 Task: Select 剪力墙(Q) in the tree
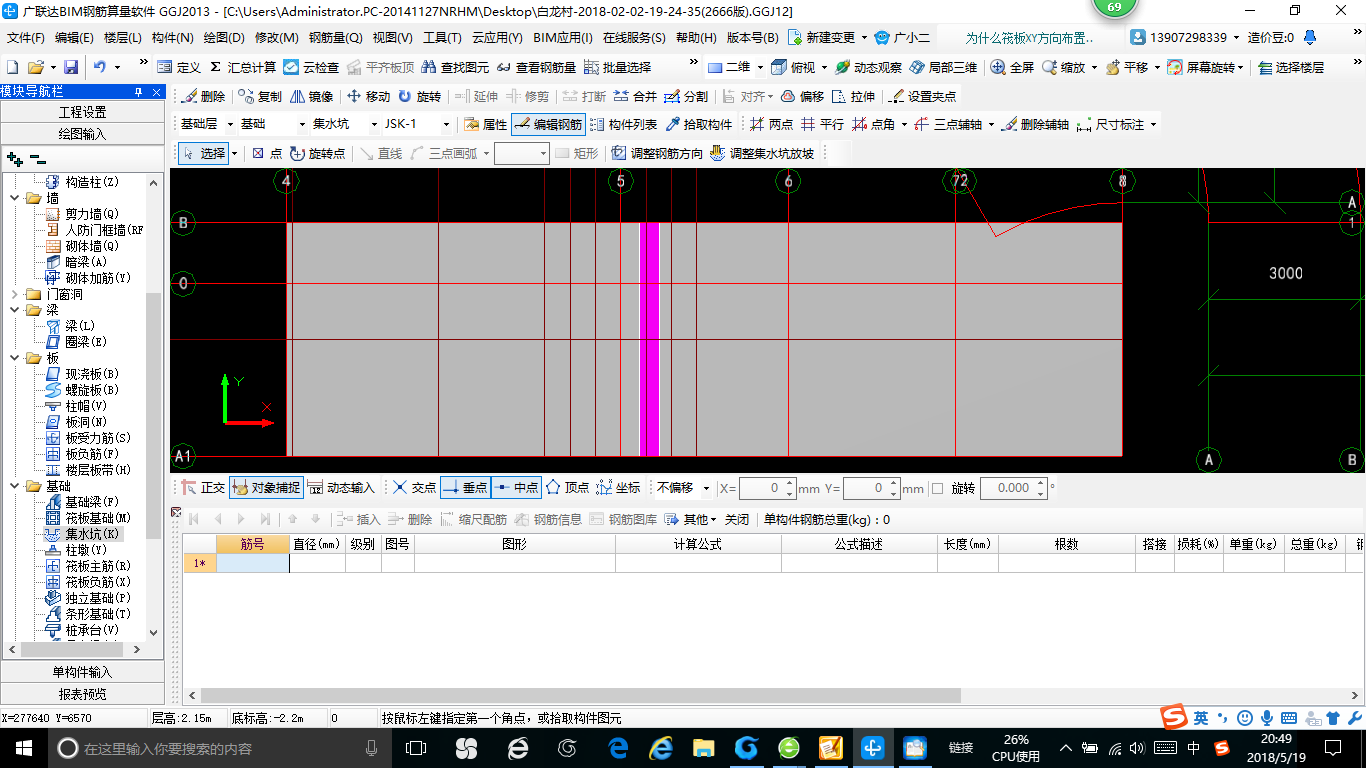92,214
